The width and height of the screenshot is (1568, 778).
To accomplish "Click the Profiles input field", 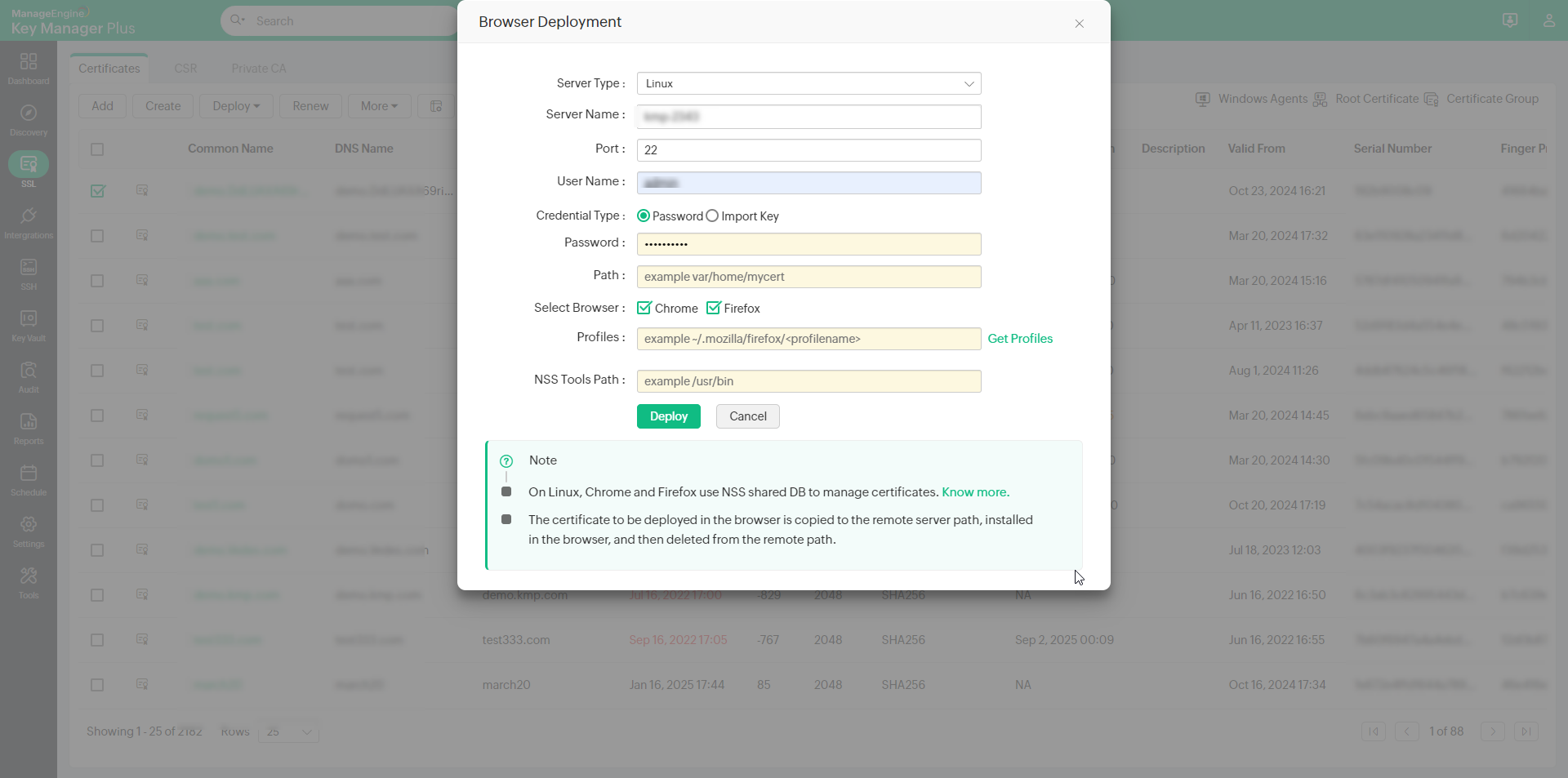I will coord(808,339).
